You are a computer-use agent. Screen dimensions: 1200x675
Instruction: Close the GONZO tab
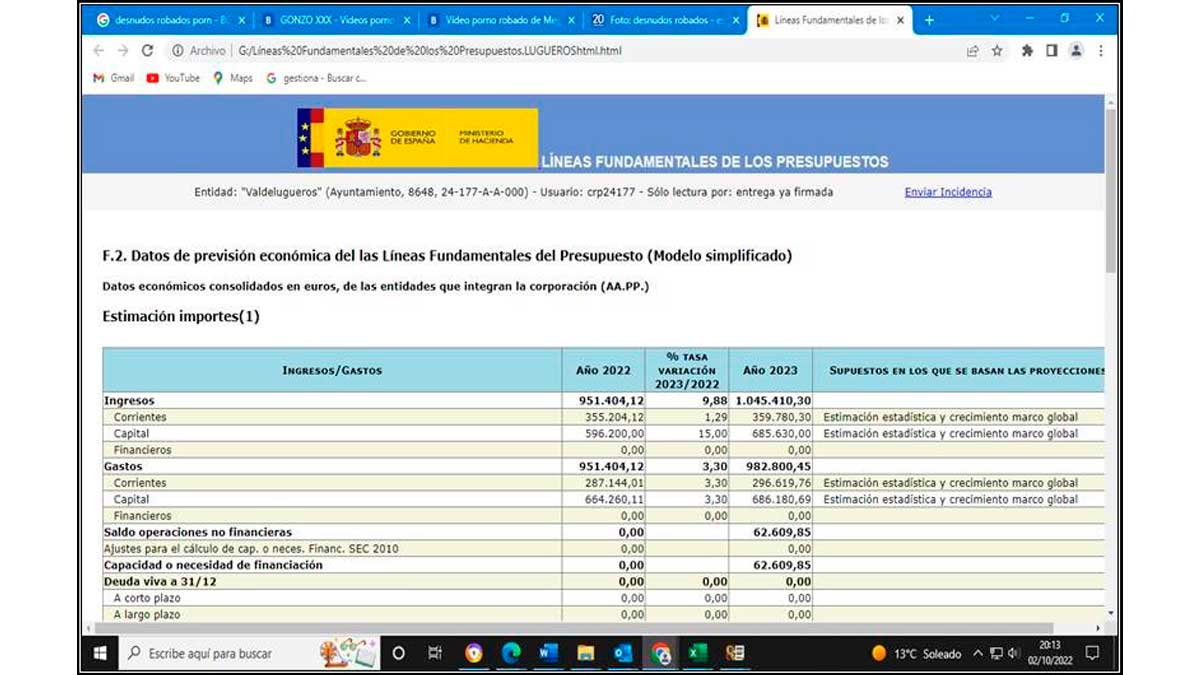pos(407,20)
